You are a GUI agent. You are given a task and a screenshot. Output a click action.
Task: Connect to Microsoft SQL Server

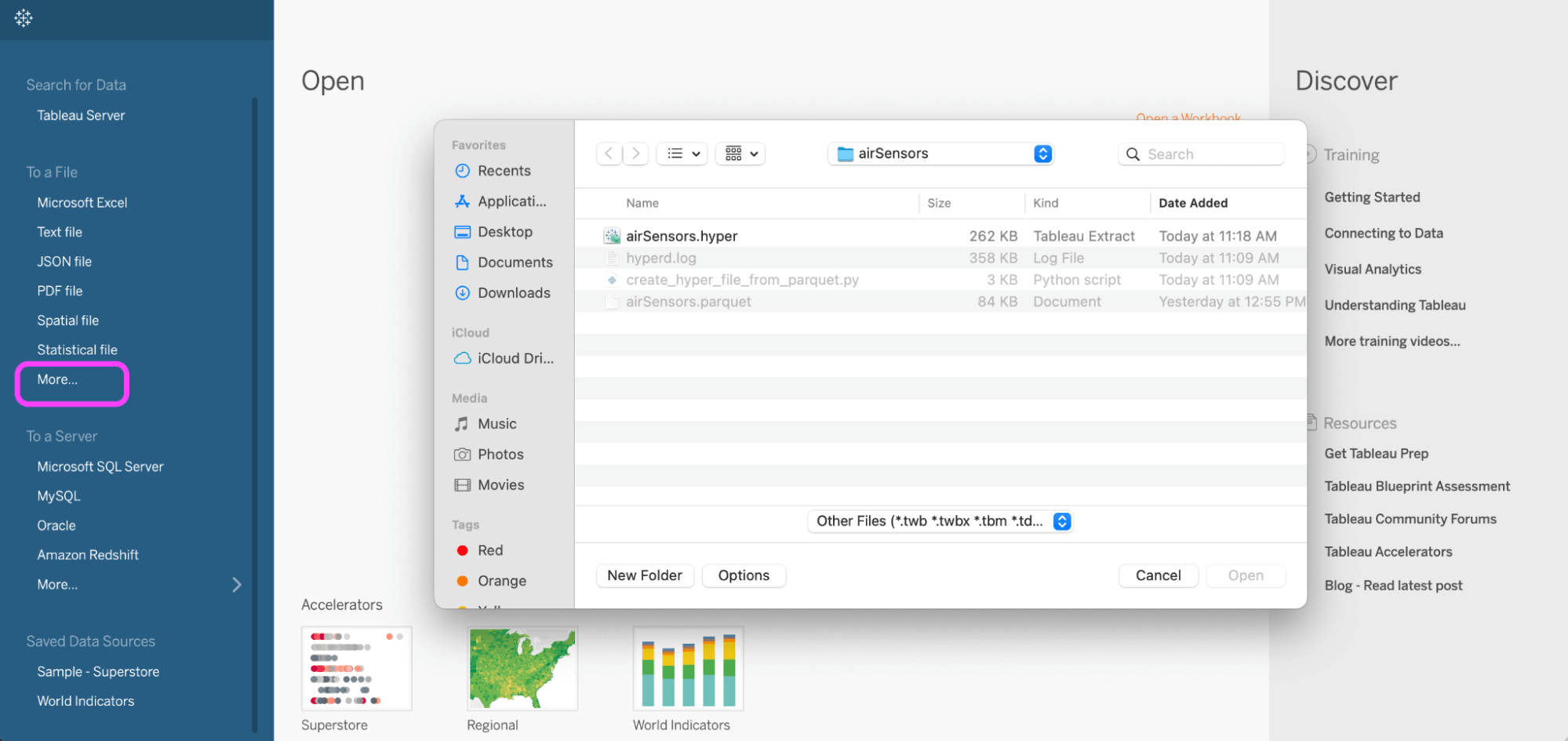100,467
